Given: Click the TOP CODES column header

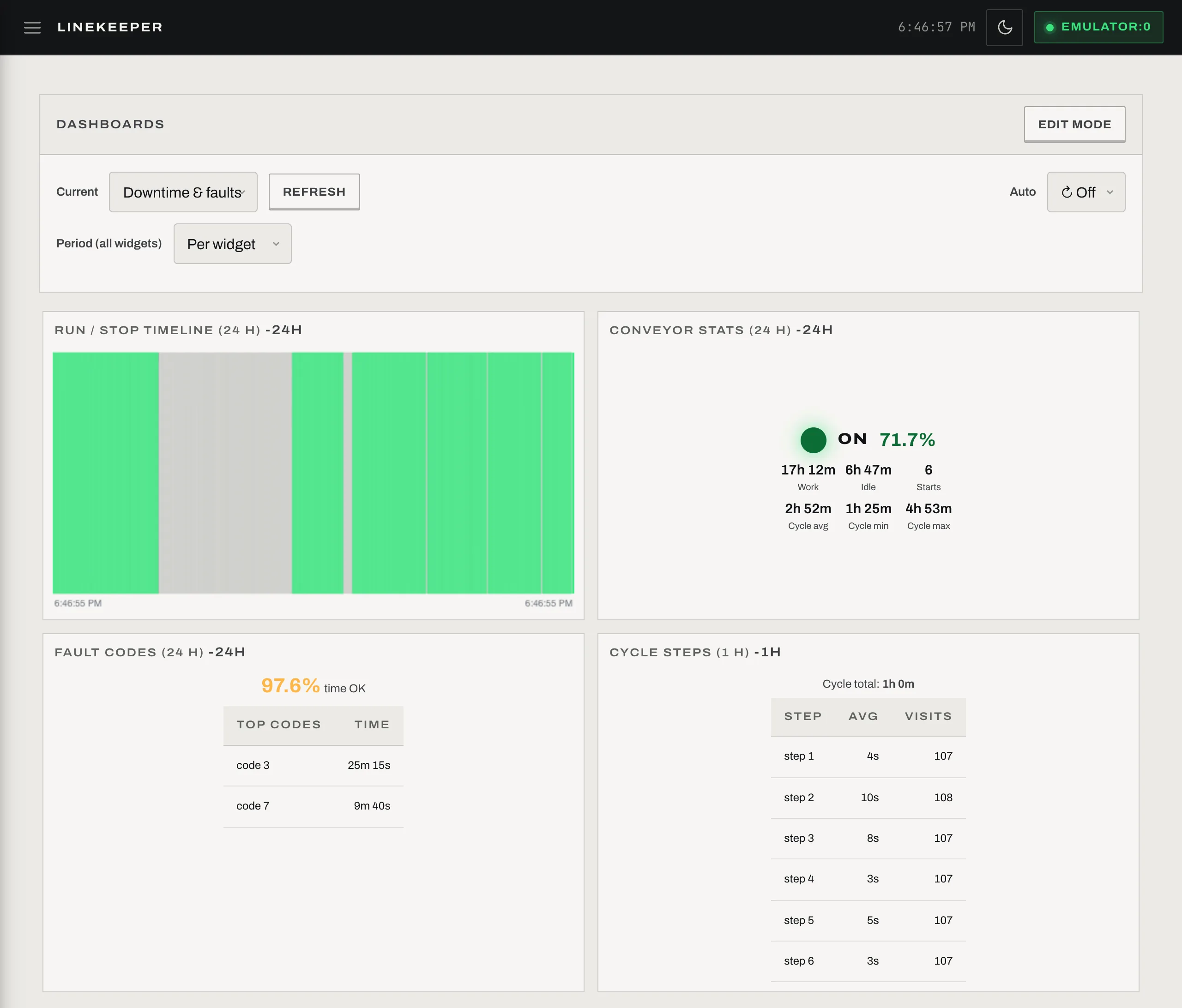Looking at the screenshot, I should 278,725.
